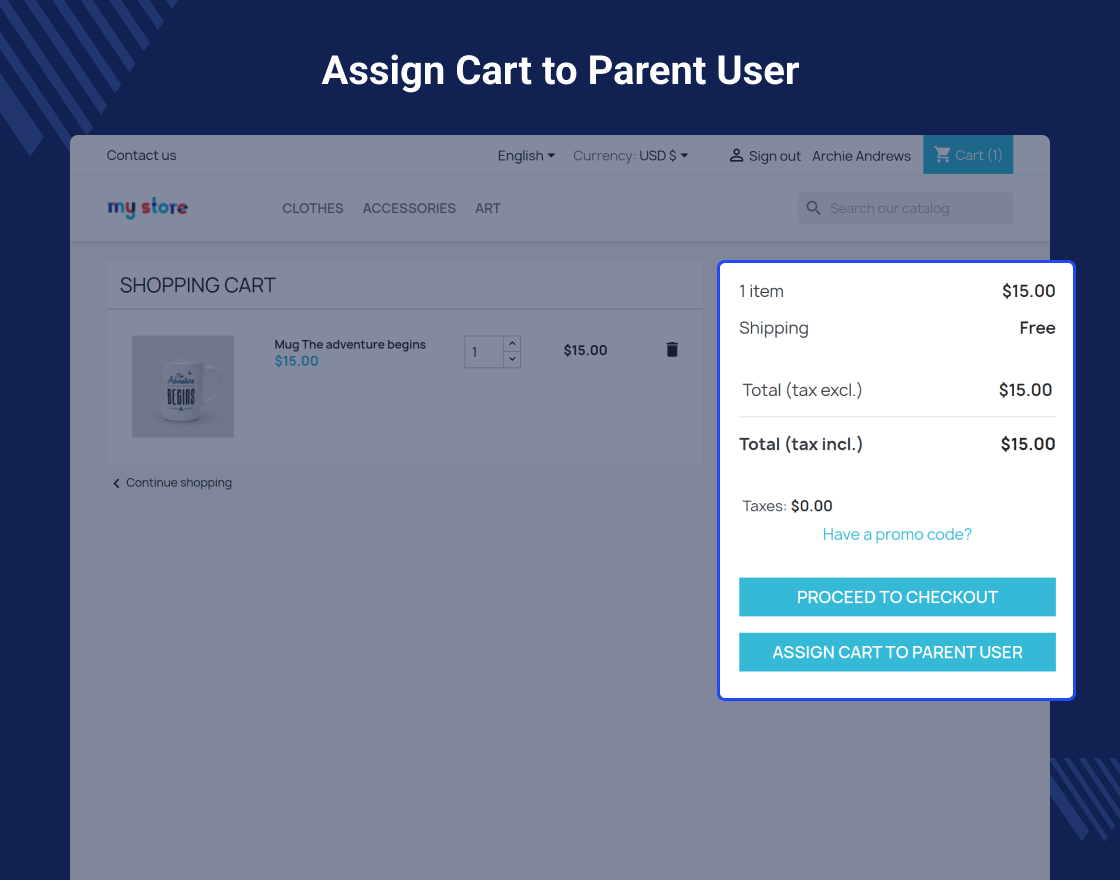Click ASSIGN CART TO PARENT USER
The width and height of the screenshot is (1120, 880).
897,652
